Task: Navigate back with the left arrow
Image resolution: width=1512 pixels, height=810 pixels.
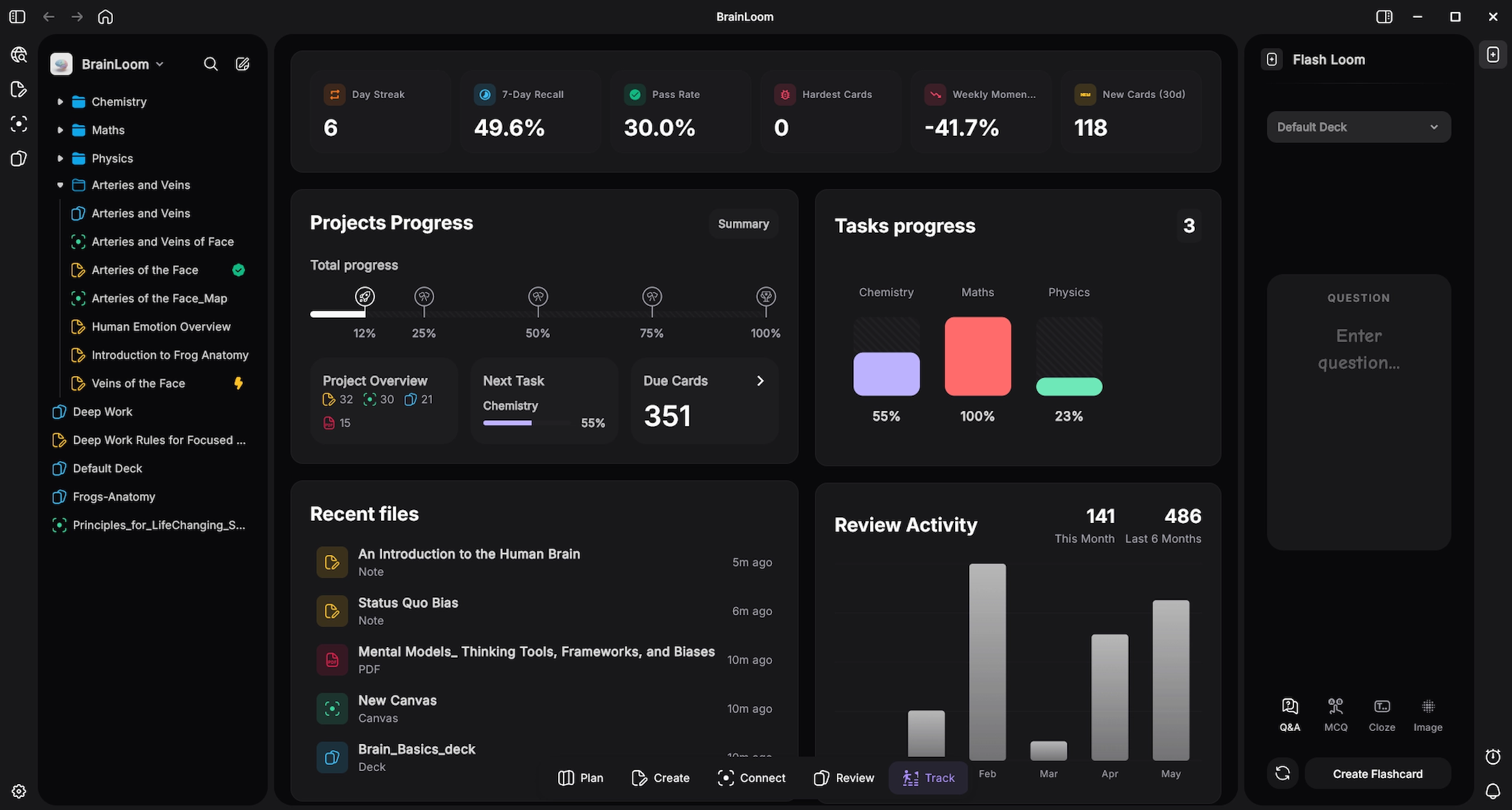Action: (x=48, y=17)
